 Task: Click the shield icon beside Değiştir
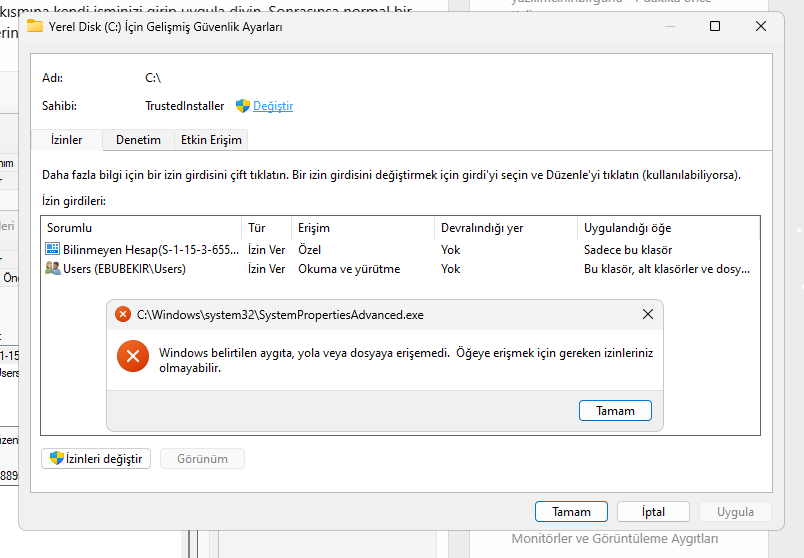[x=243, y=106]
